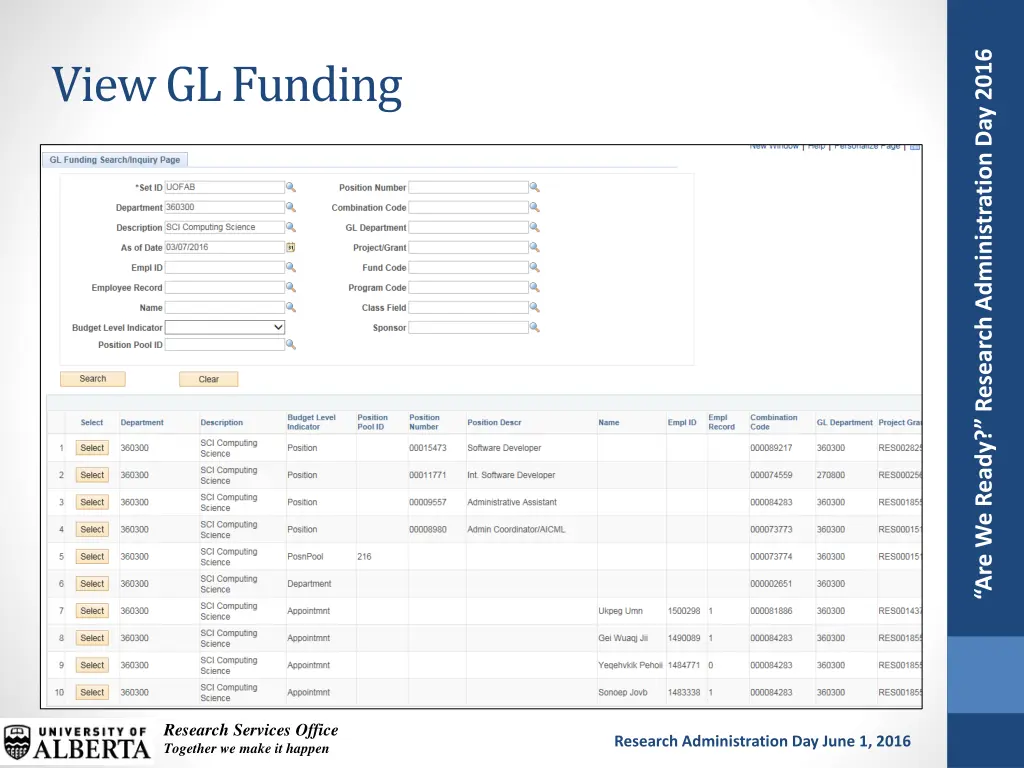
Task: Click combination code 000089217 cell
Action: pos(771,448)
